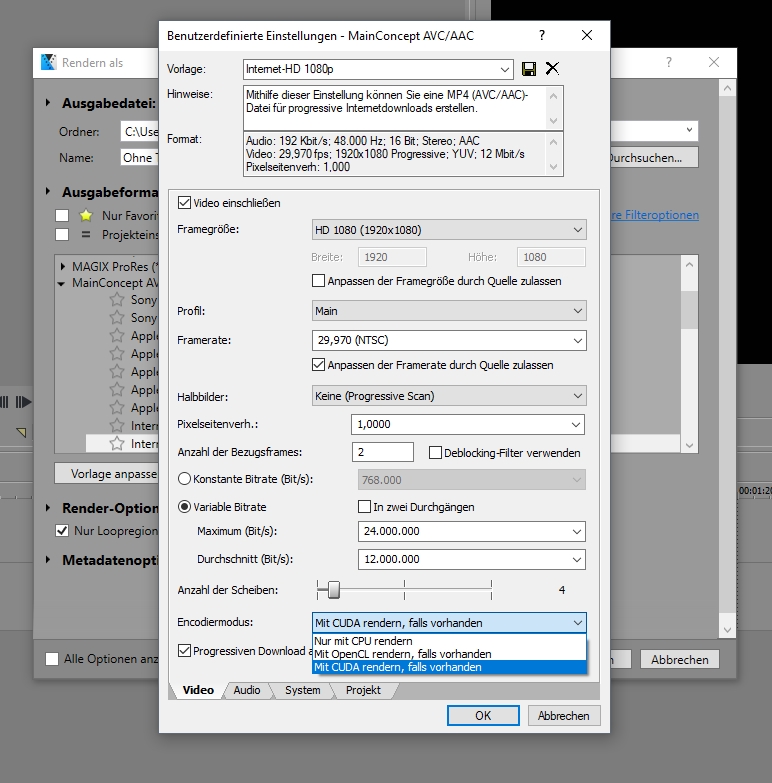Save the template with the floppy disk icon
The height and width of the screenshot is (783, 772).
[x=529, y=69]
